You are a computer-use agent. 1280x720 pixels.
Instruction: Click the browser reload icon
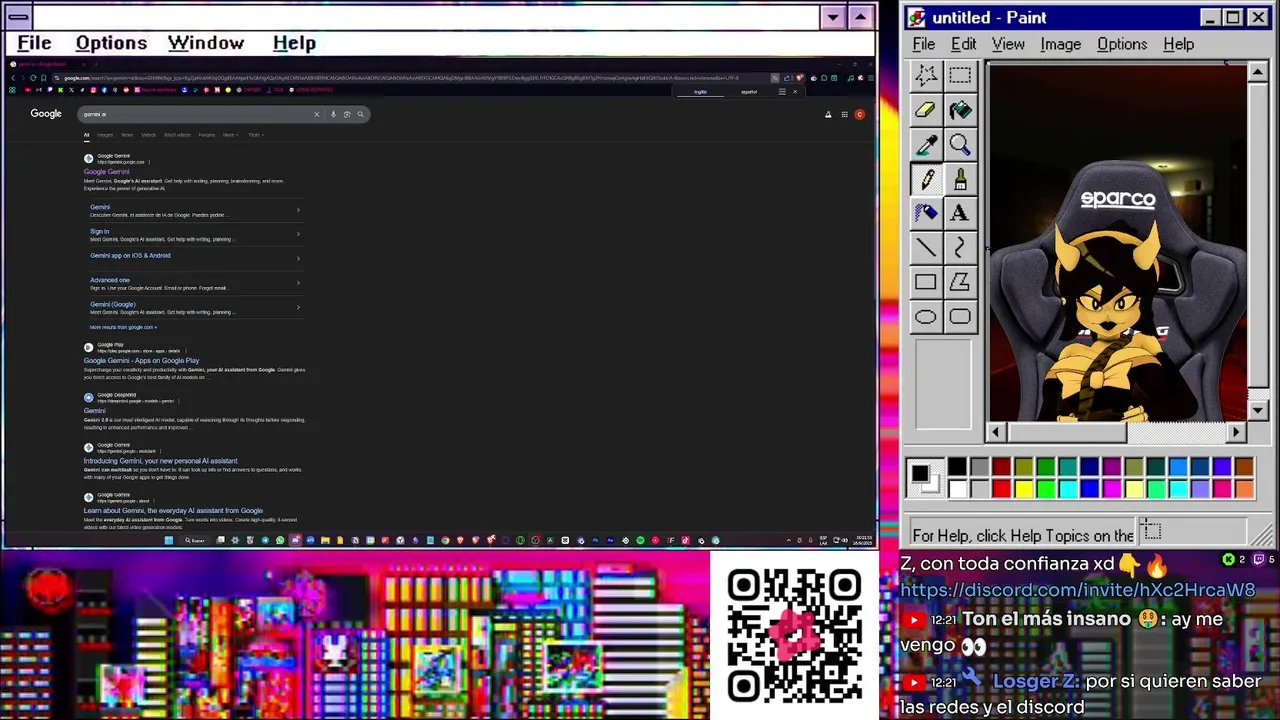click(33, 78)
